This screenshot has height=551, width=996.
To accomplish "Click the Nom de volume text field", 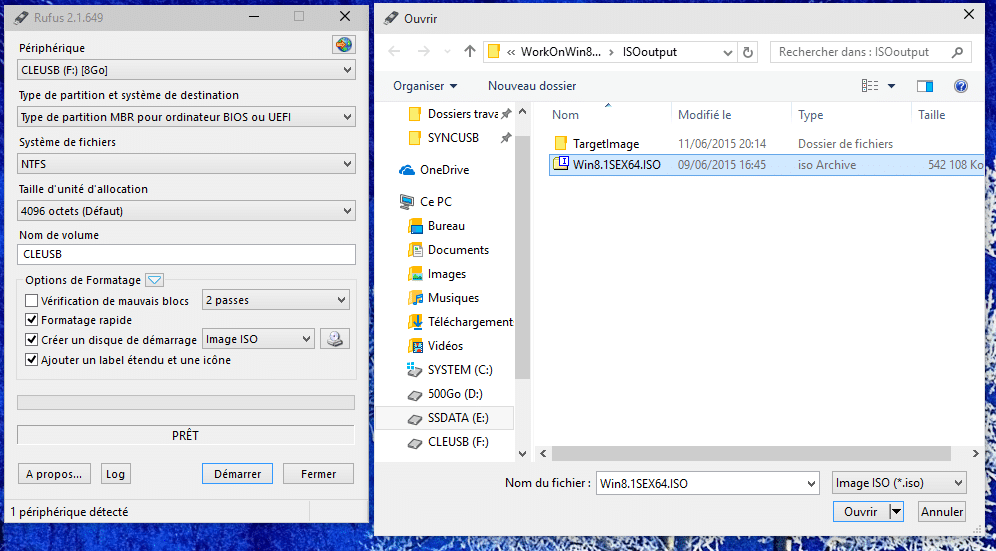I will click(186, 254).
